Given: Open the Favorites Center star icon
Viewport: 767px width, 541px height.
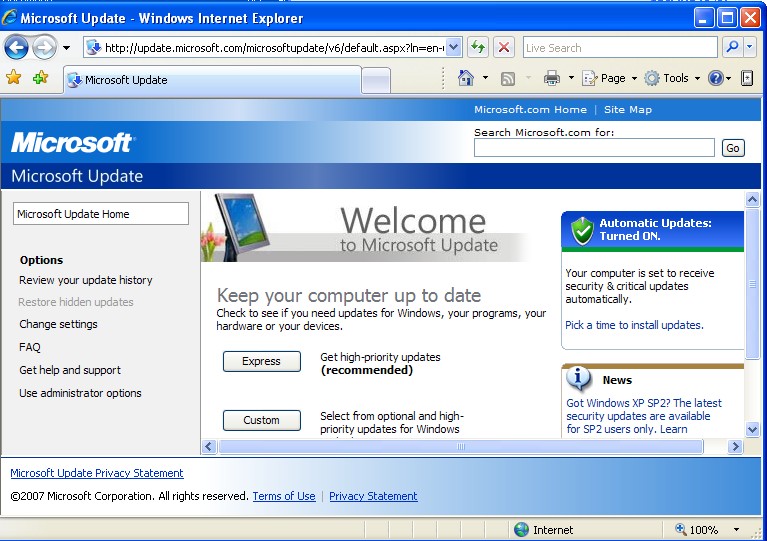Looking at the screenshot, I should tap(13, 77).
